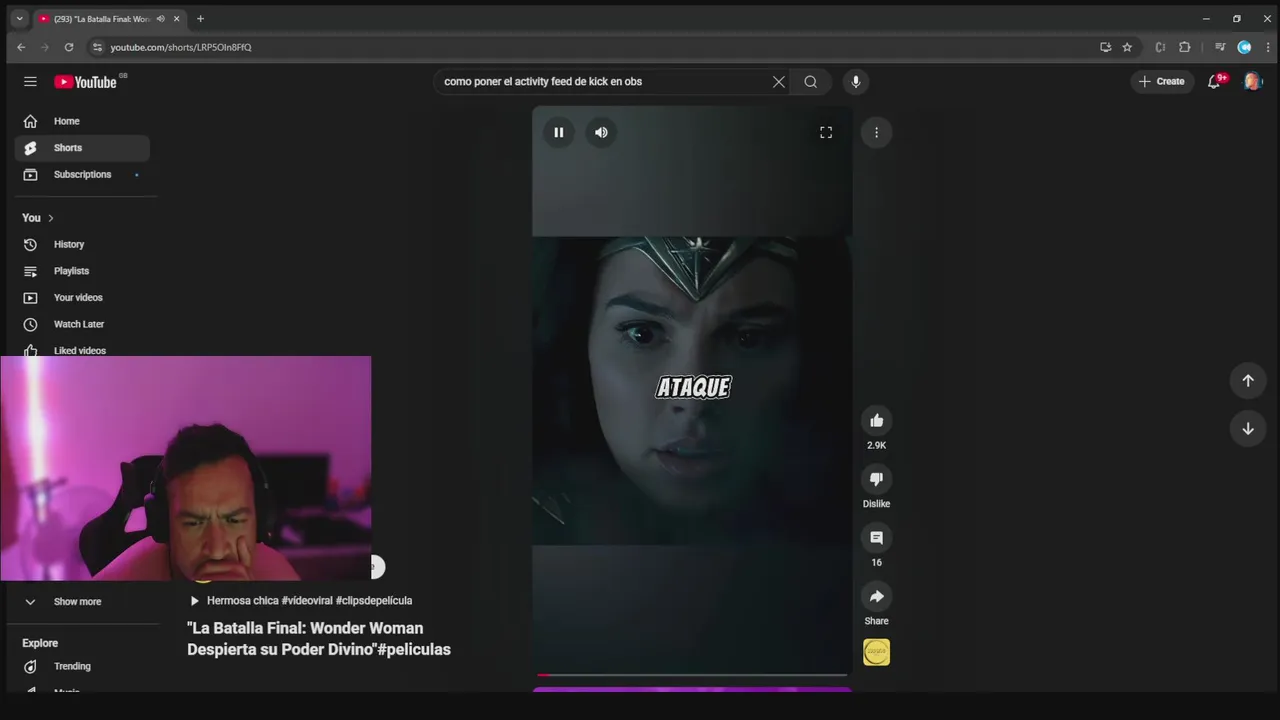This screenshot has width=1280, height=720.
Task: Click the search magnifier button
Action: coord(811,82)
